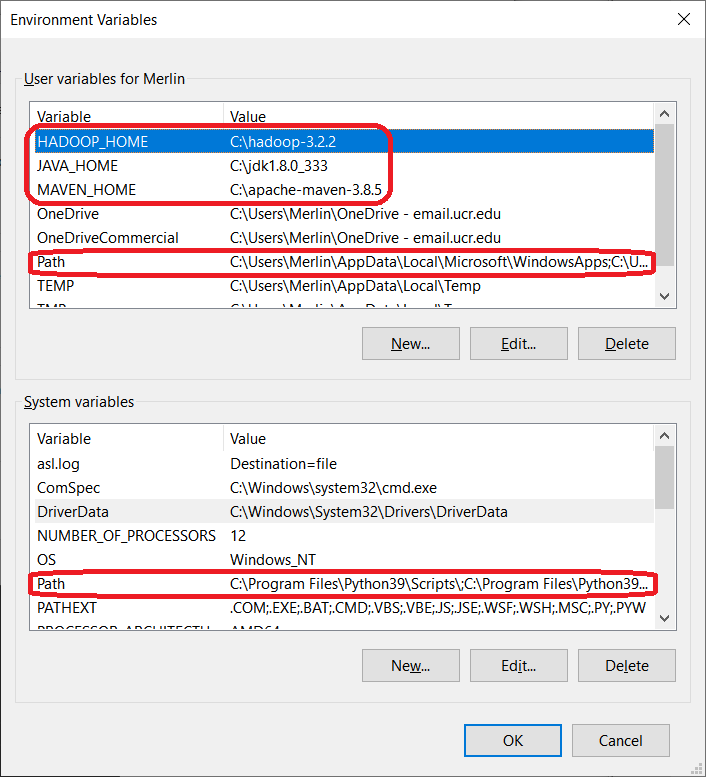This screenshot has width=706, height=777.
Task: Click New under System variables
Action: (x=411, y=666)
